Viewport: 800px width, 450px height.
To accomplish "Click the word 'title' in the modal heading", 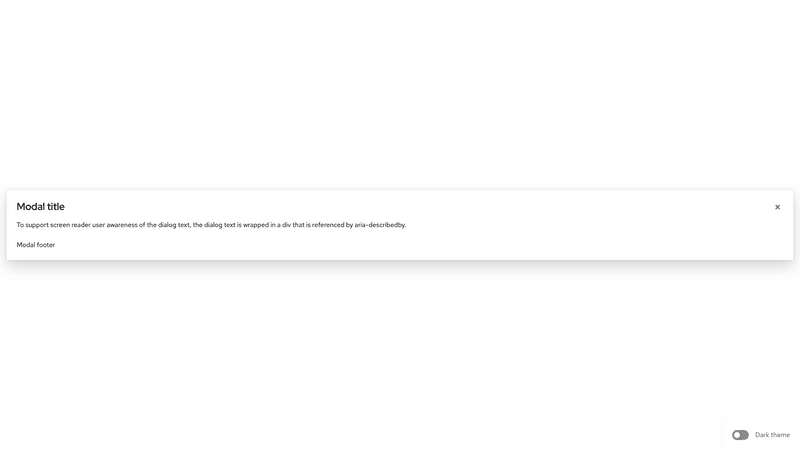I will 56,207.
